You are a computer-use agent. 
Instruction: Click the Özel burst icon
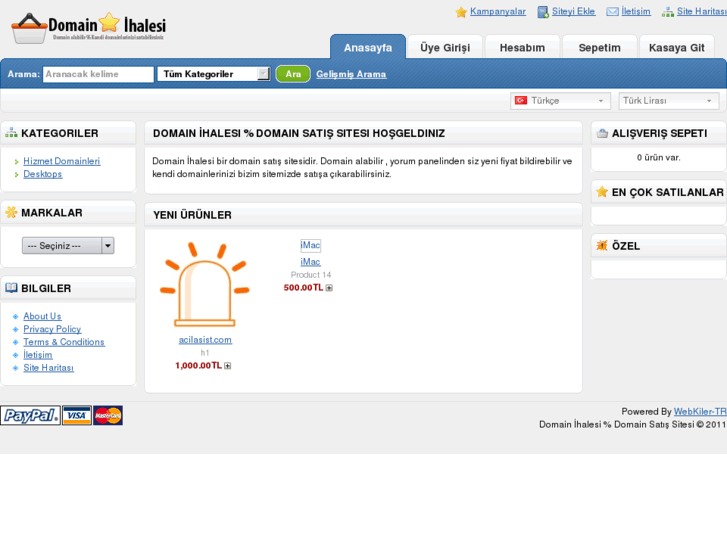602,245
